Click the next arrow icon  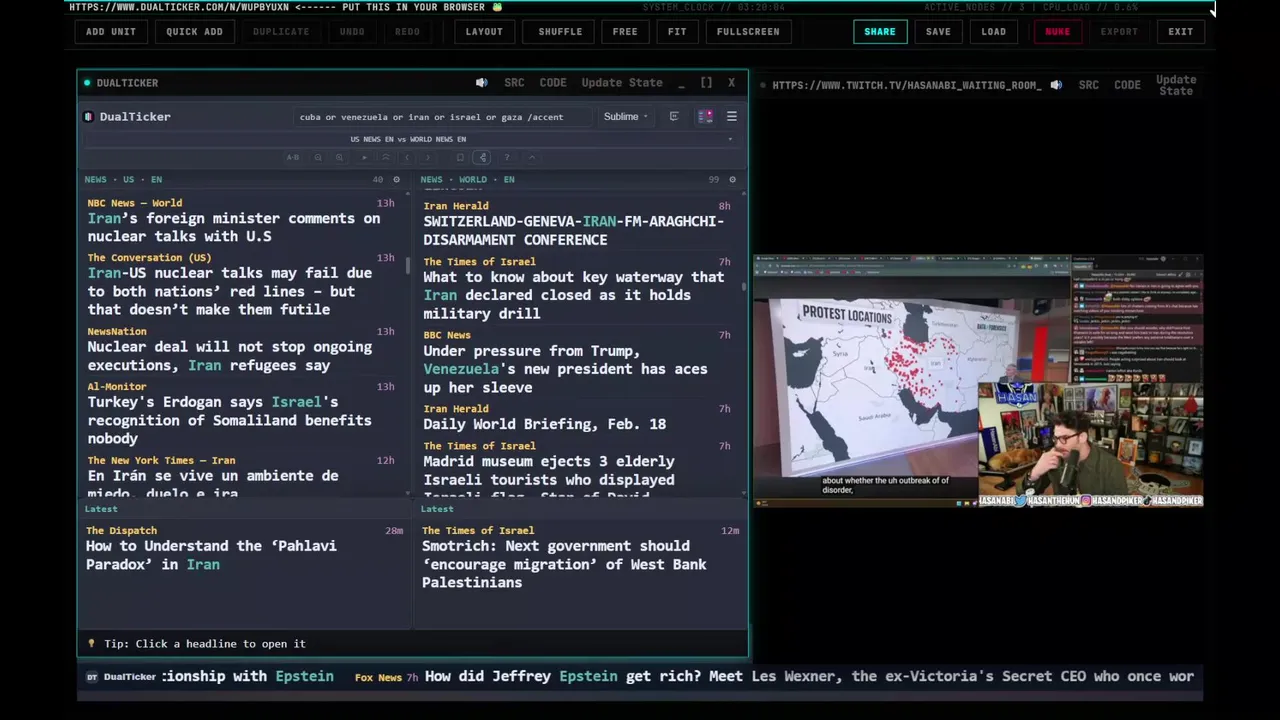427,157
